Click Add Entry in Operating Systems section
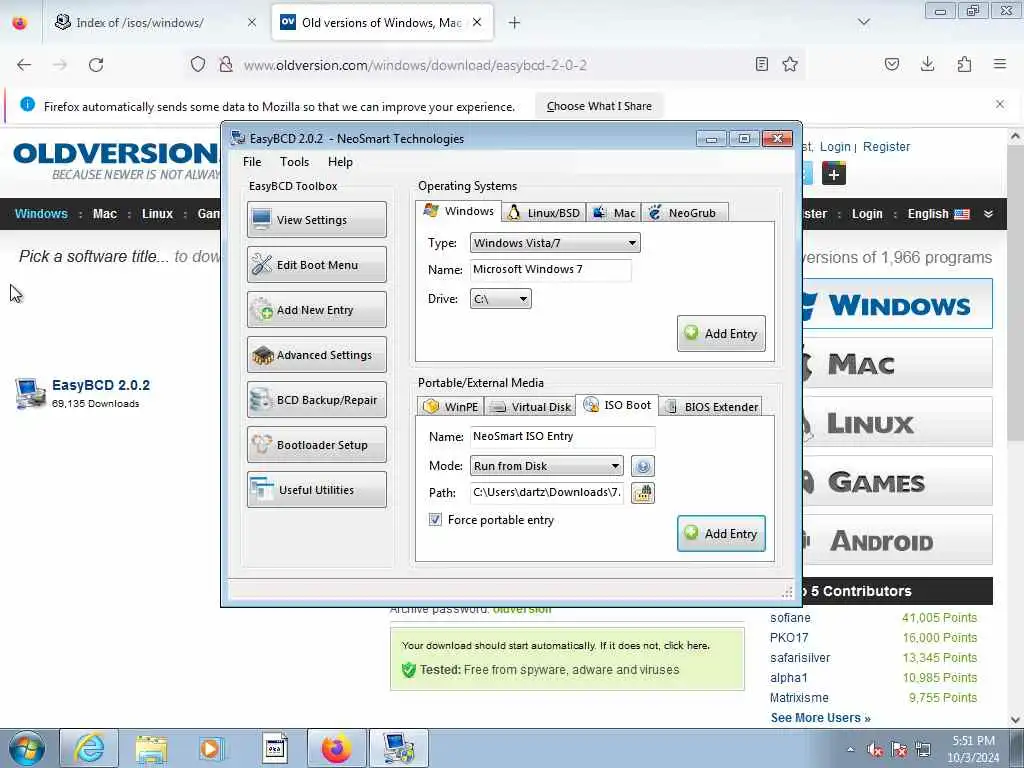Viewport: 1024px width, 768px height. [x=722, y=334]
